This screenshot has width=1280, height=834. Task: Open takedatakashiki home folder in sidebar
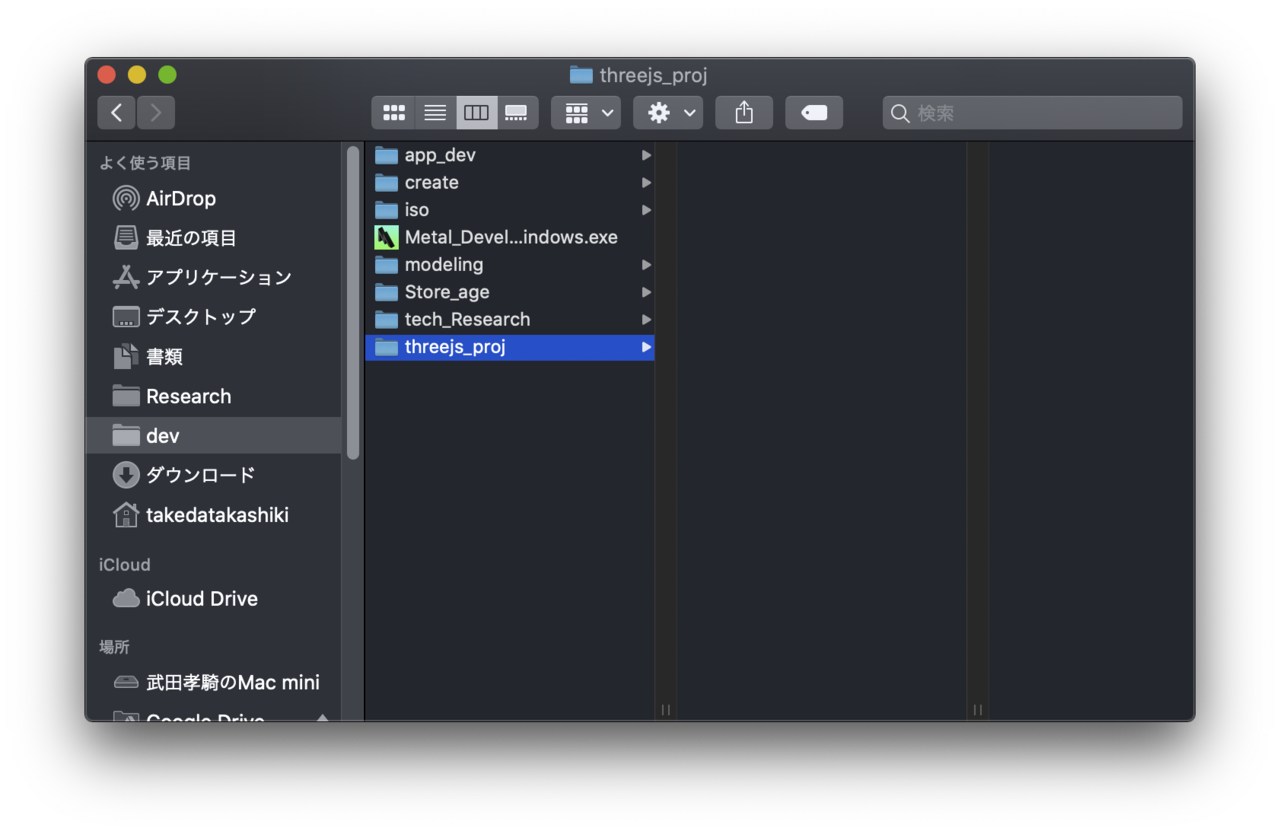pos(213,515)
